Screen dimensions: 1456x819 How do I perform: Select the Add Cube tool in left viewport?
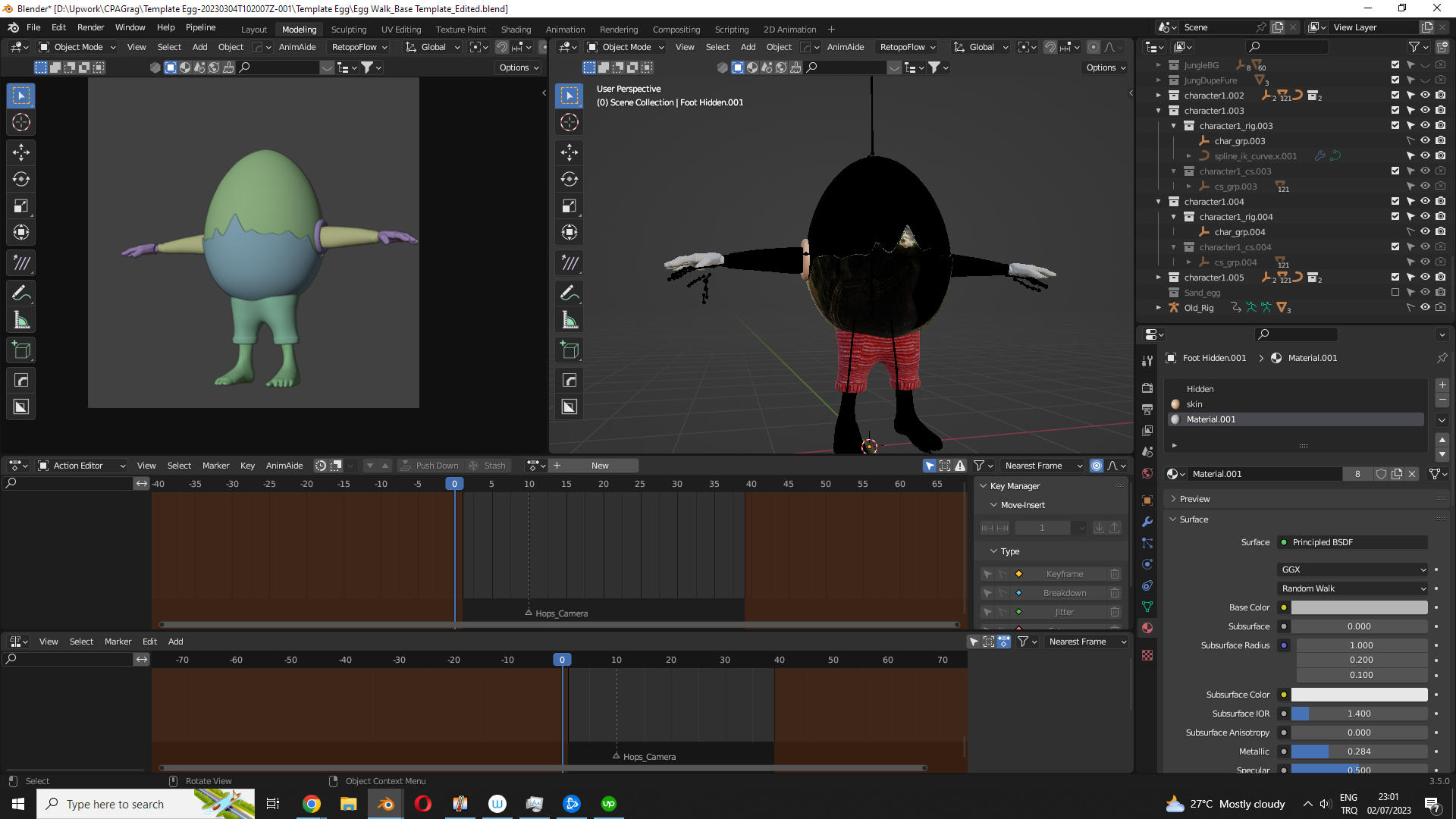[x=21, y=350]
